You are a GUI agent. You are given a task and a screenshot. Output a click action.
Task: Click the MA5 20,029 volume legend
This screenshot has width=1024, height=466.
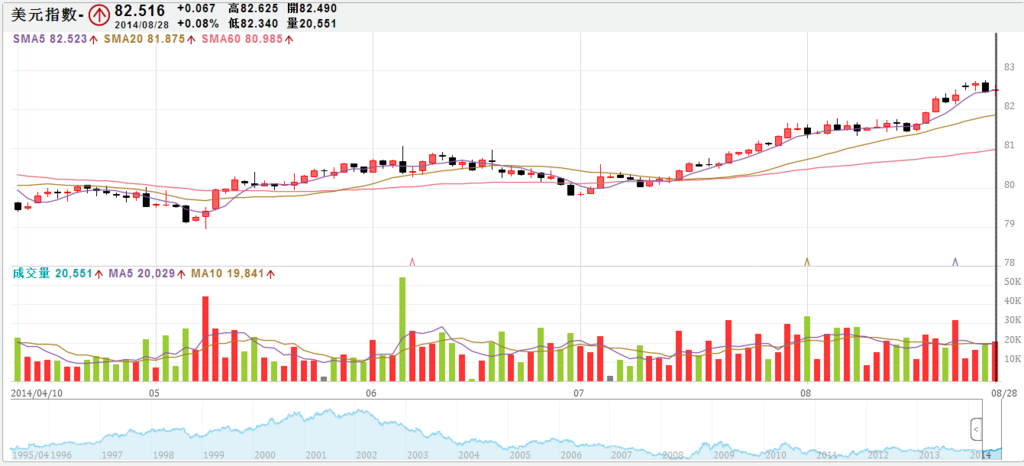(142, 274)
